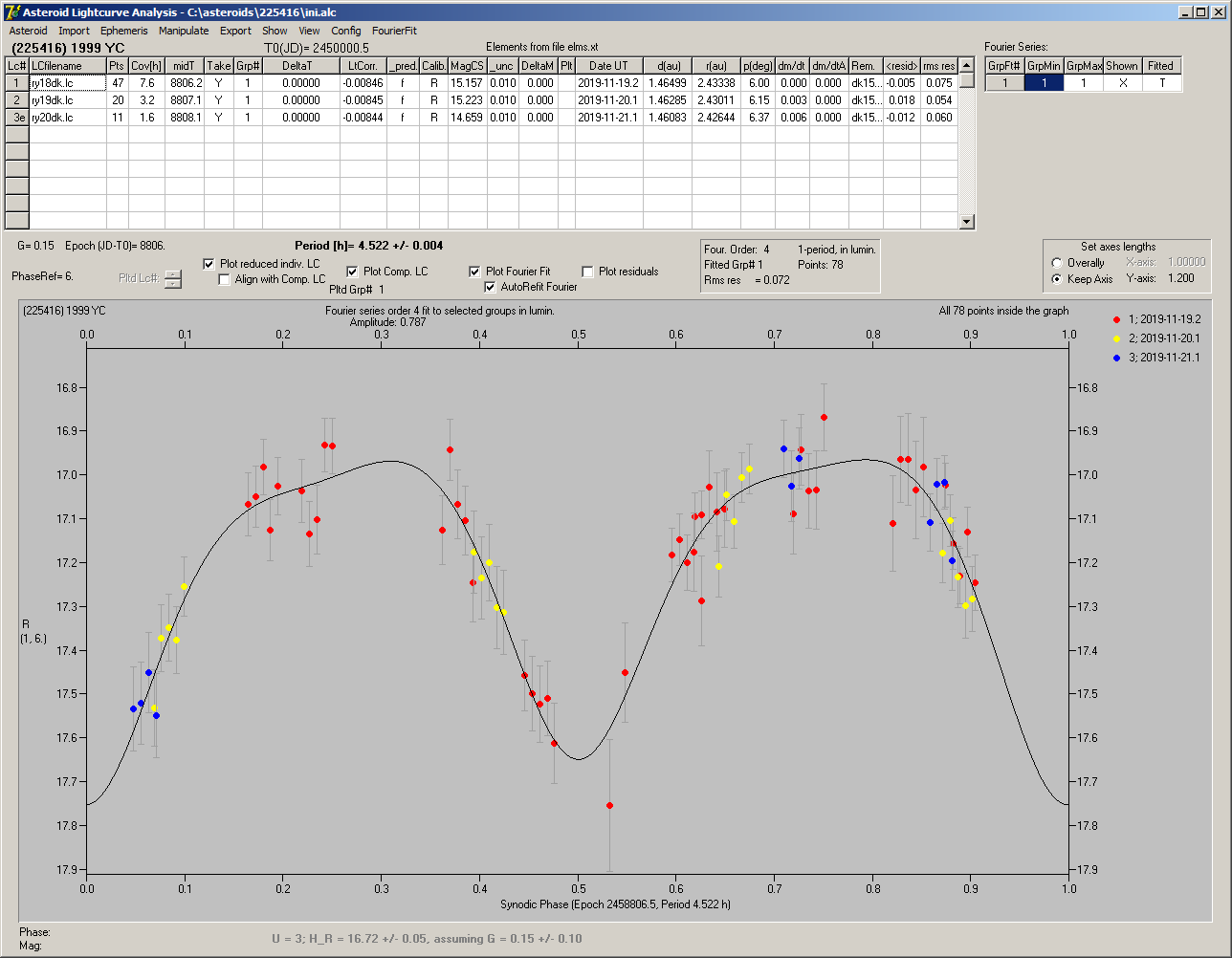This screenshot has width=1232, height=958.
Task: Toggle Plot Comp. LC checkbox
Action: pos(352,272)
